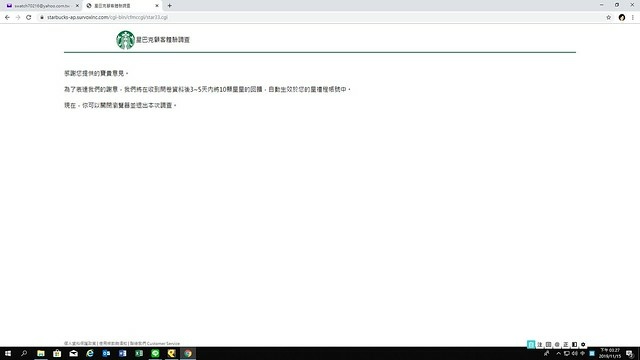Open Word from the taskbar
Viewport: 640px width, 360px height.
122,353
